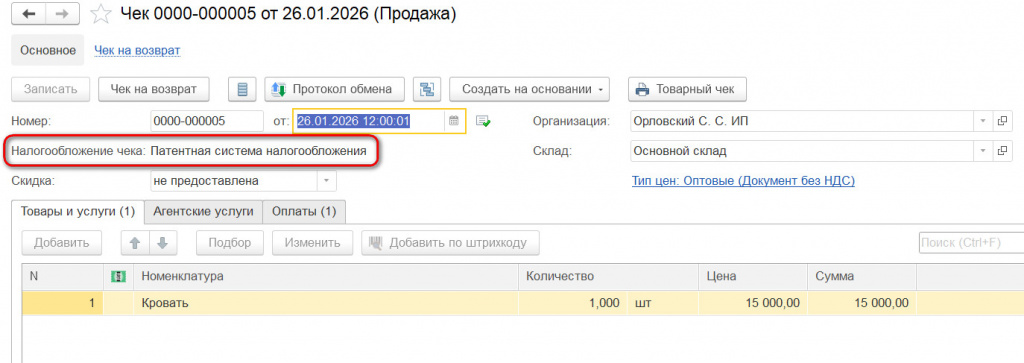This screenshot has height=363, width=1024.
Task: Click the N column header
Action: 63,277
